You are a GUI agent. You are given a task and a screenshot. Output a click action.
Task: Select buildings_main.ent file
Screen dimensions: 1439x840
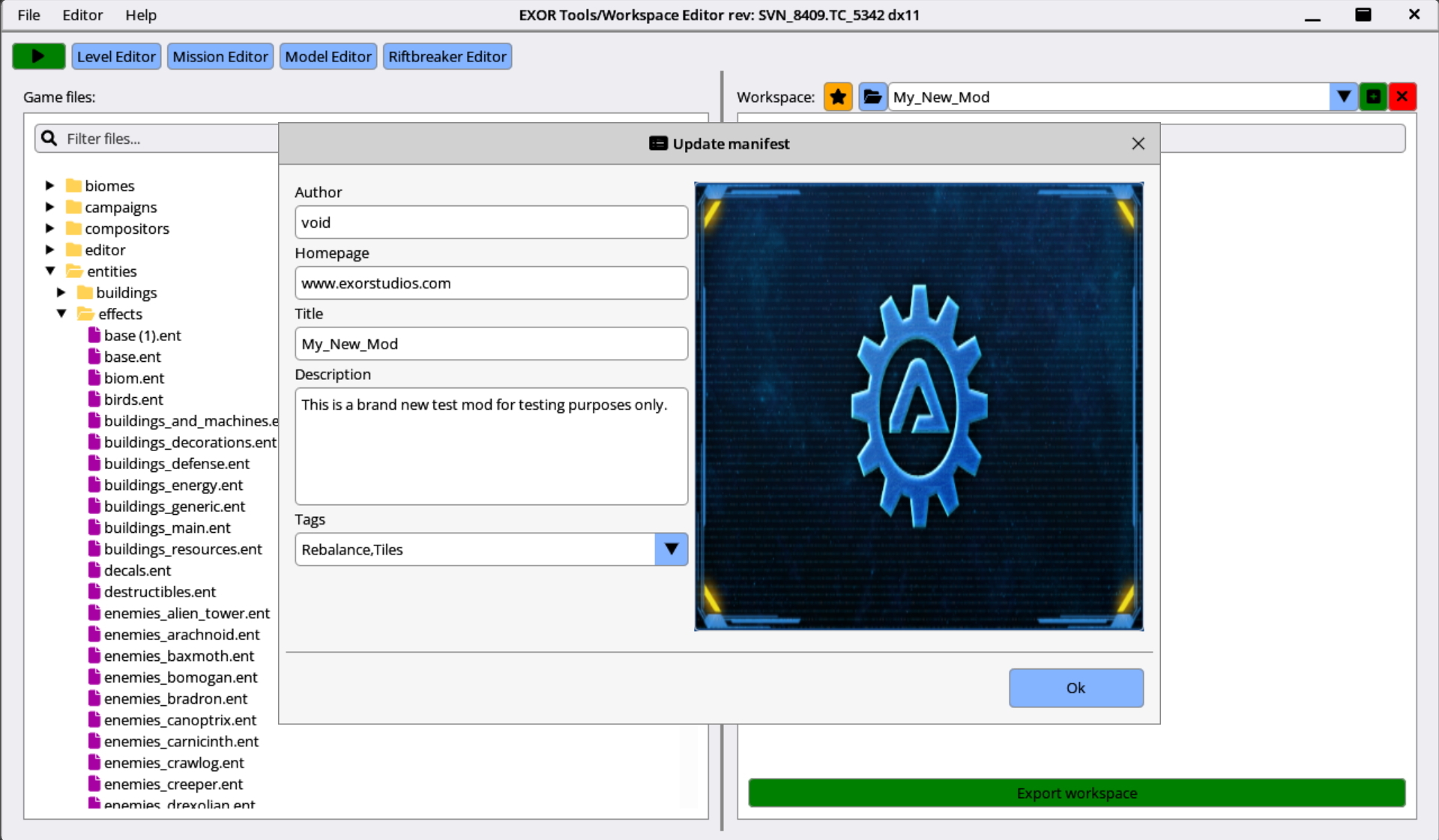click(167, 528)
